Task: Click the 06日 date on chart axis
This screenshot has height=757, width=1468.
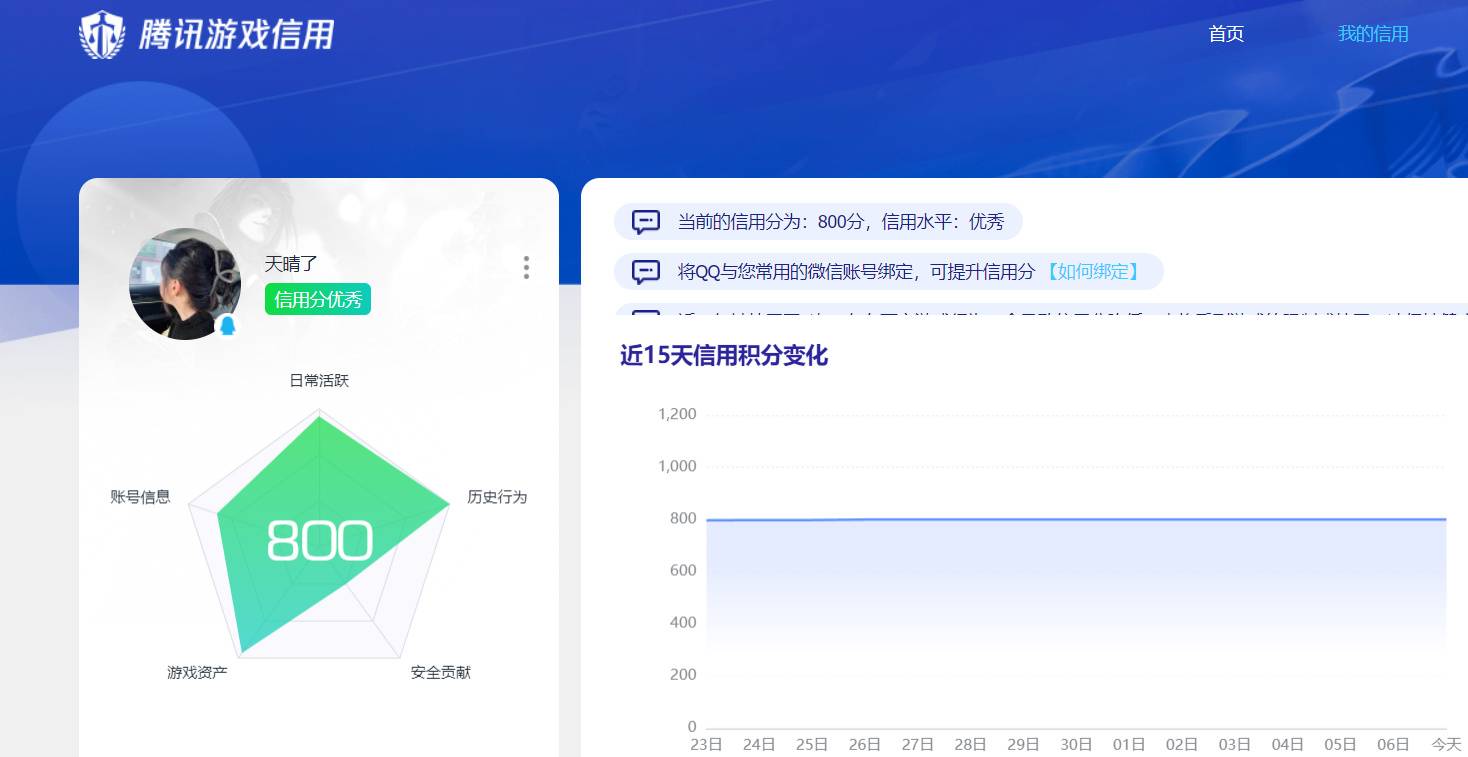Action: 1393,744
